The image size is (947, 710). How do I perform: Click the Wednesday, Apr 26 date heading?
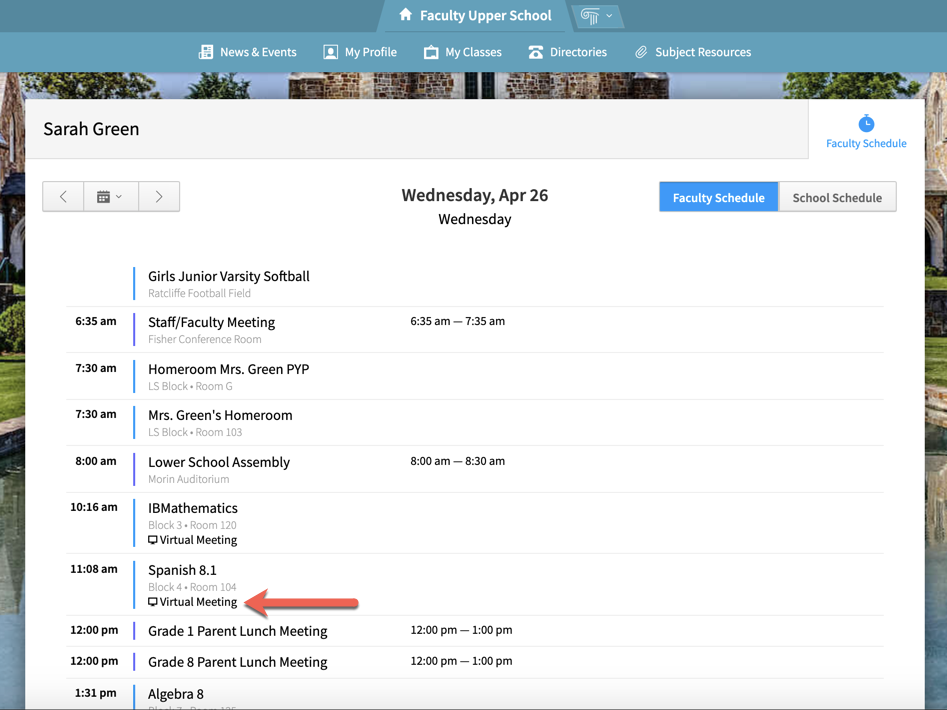475,196
